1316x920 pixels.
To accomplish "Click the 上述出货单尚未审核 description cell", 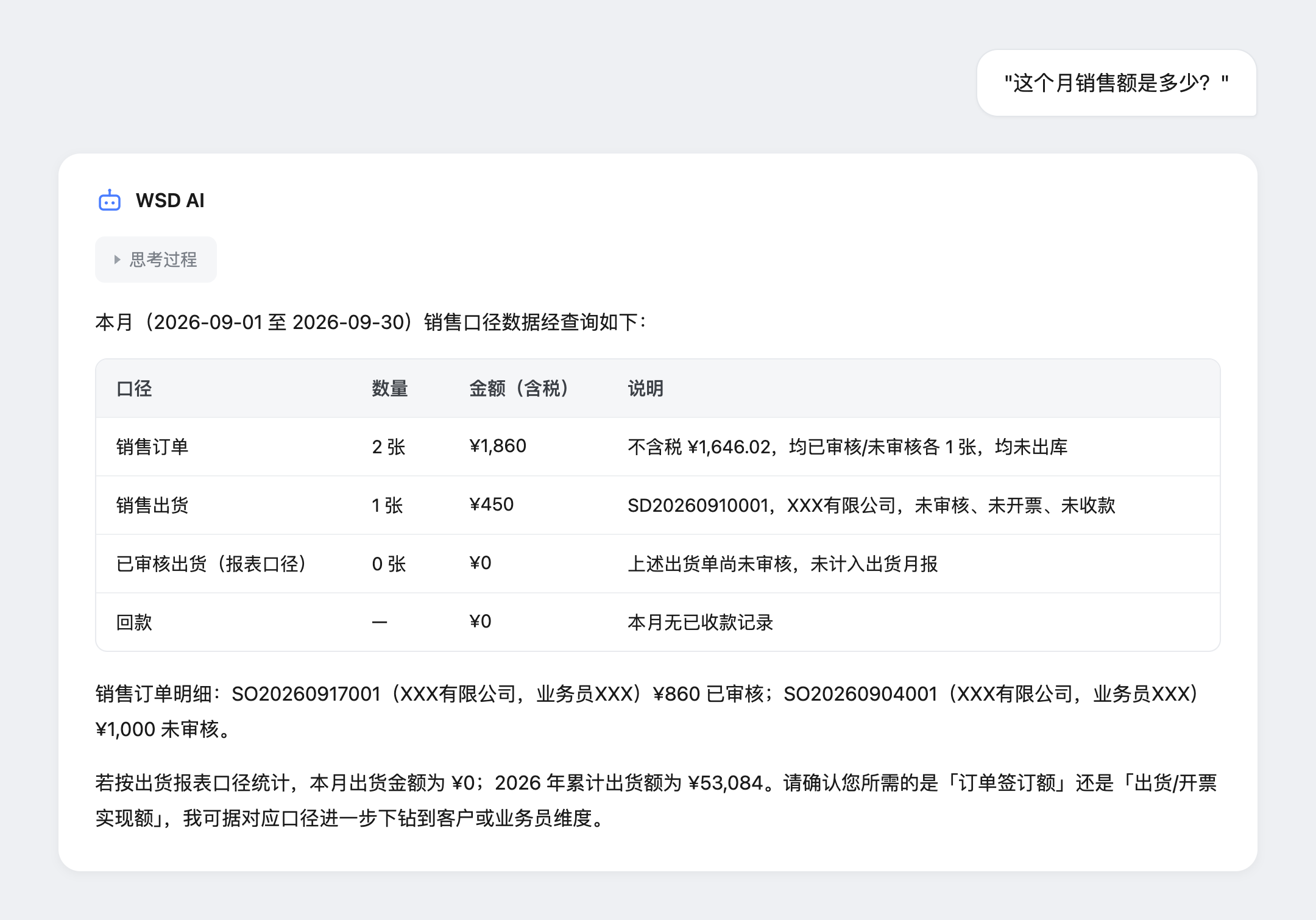I will pos(782,564).
